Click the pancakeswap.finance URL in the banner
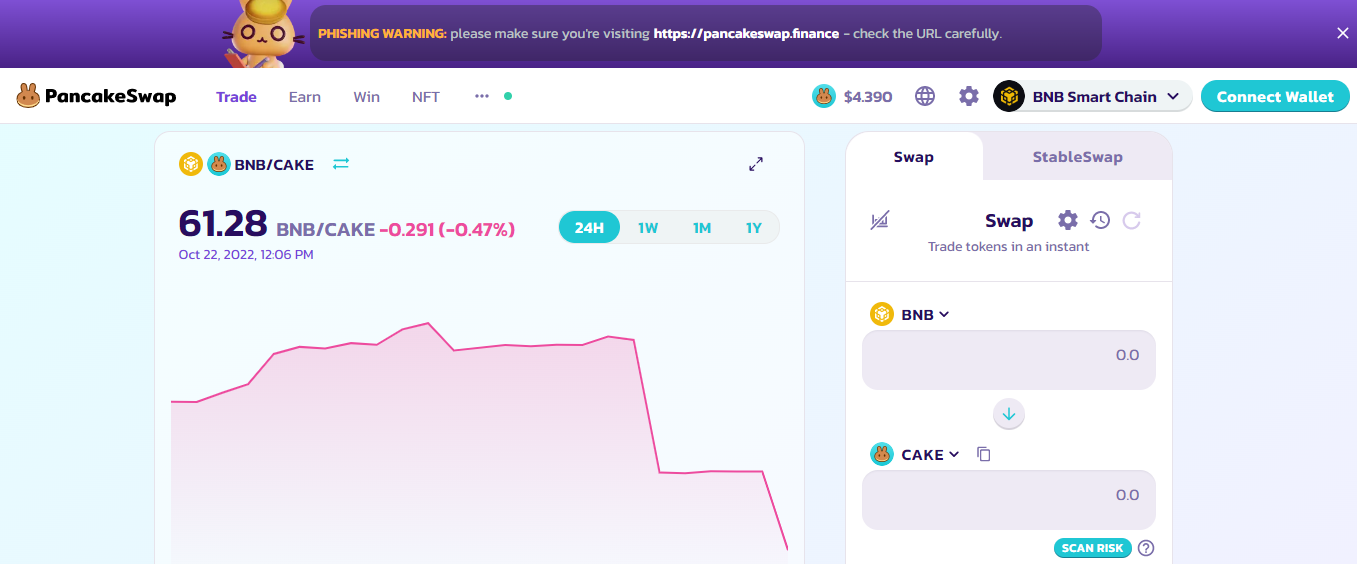Screen dimensions: 1357x564 tap(746, 34)
